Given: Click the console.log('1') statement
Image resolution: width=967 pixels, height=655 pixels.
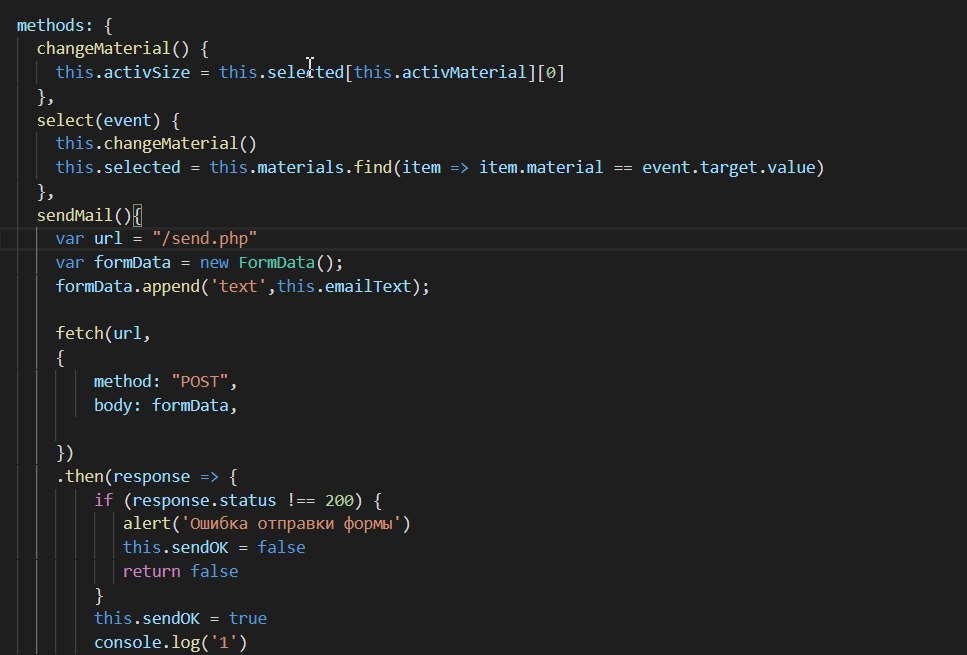Looking at the screenshot, I should click(170, 643).
